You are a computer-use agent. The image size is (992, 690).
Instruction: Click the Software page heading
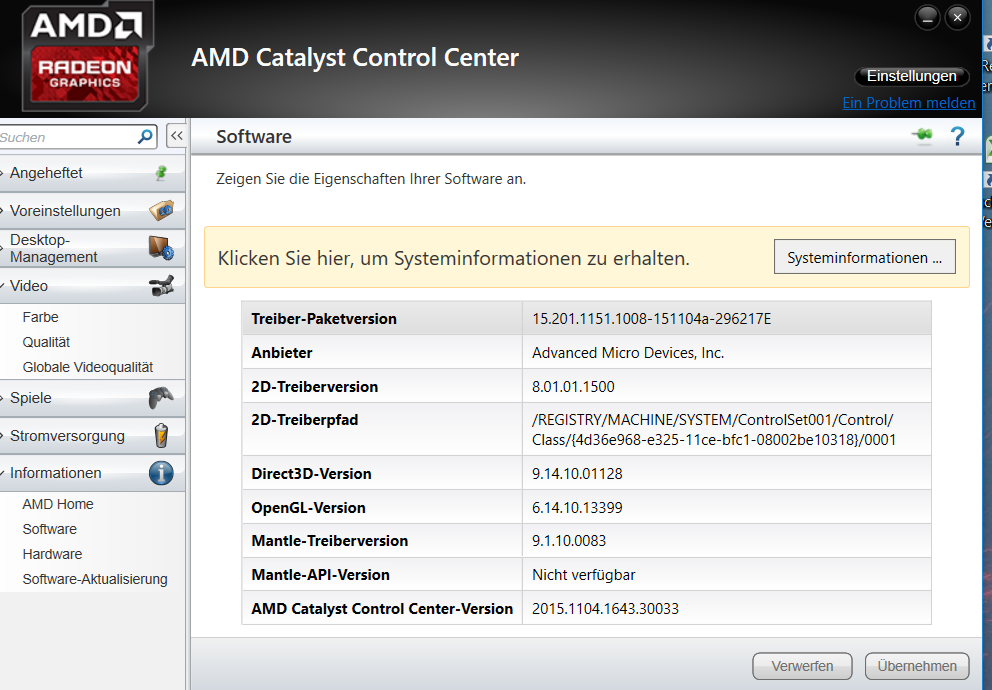[x=254, y=137]
